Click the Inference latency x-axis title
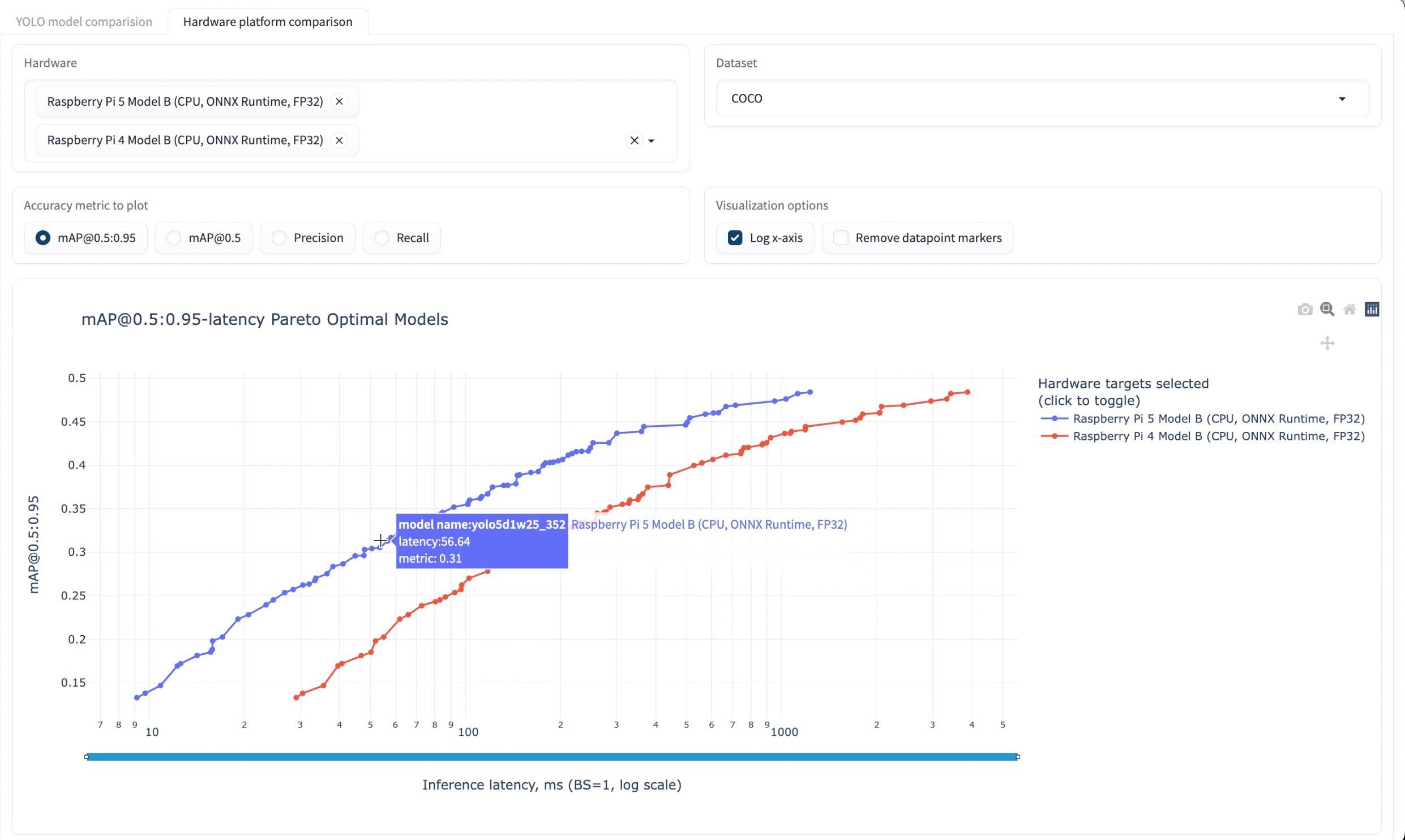 pyautogui.click(x=552, y=785)
